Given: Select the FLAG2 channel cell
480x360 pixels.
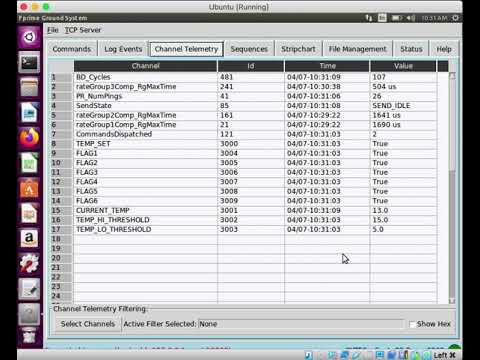Looking at the screenshot, I should (x=145, y=163).
